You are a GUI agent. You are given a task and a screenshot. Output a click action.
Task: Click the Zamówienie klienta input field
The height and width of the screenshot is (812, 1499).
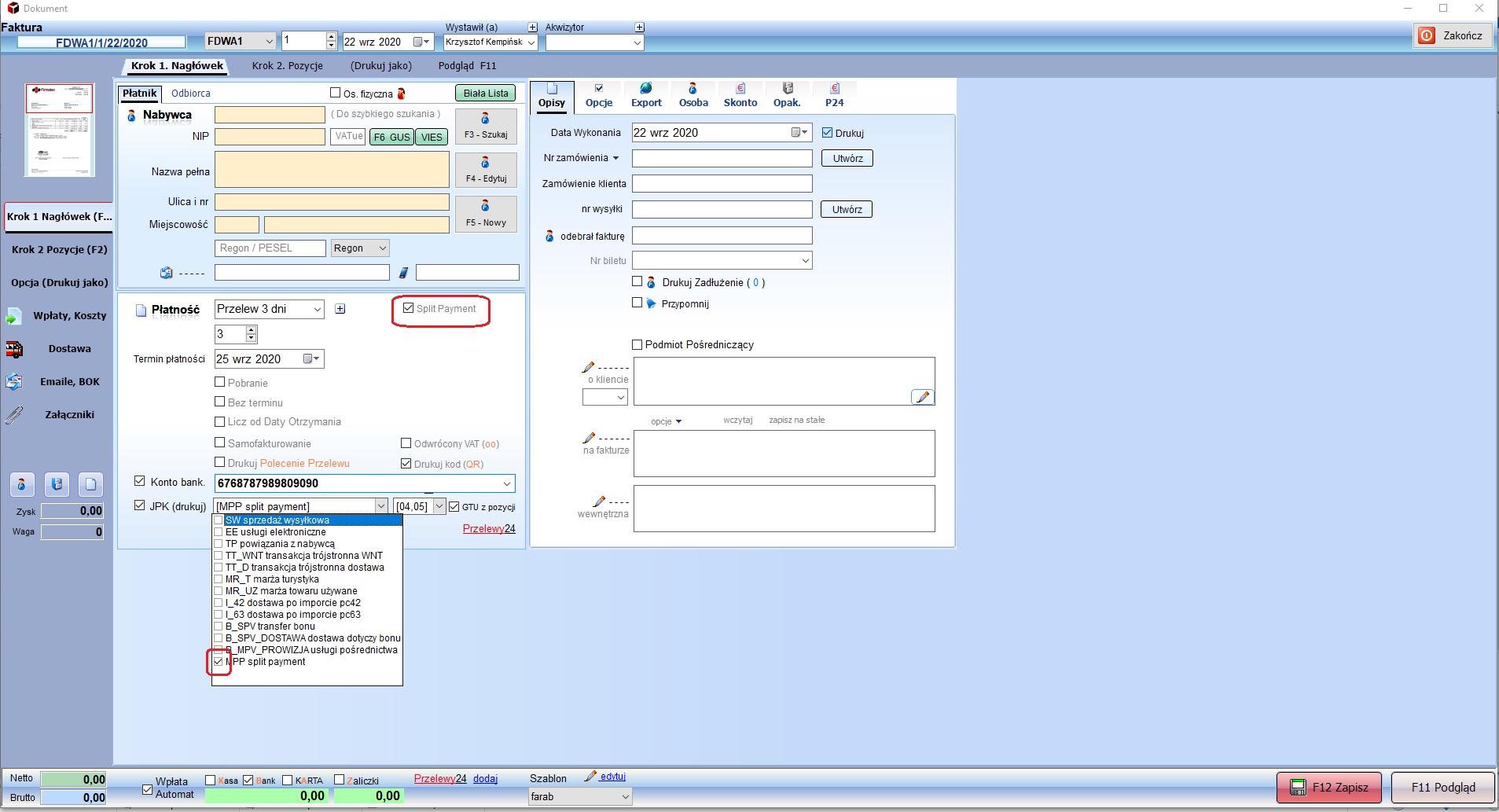coord(722,184)
